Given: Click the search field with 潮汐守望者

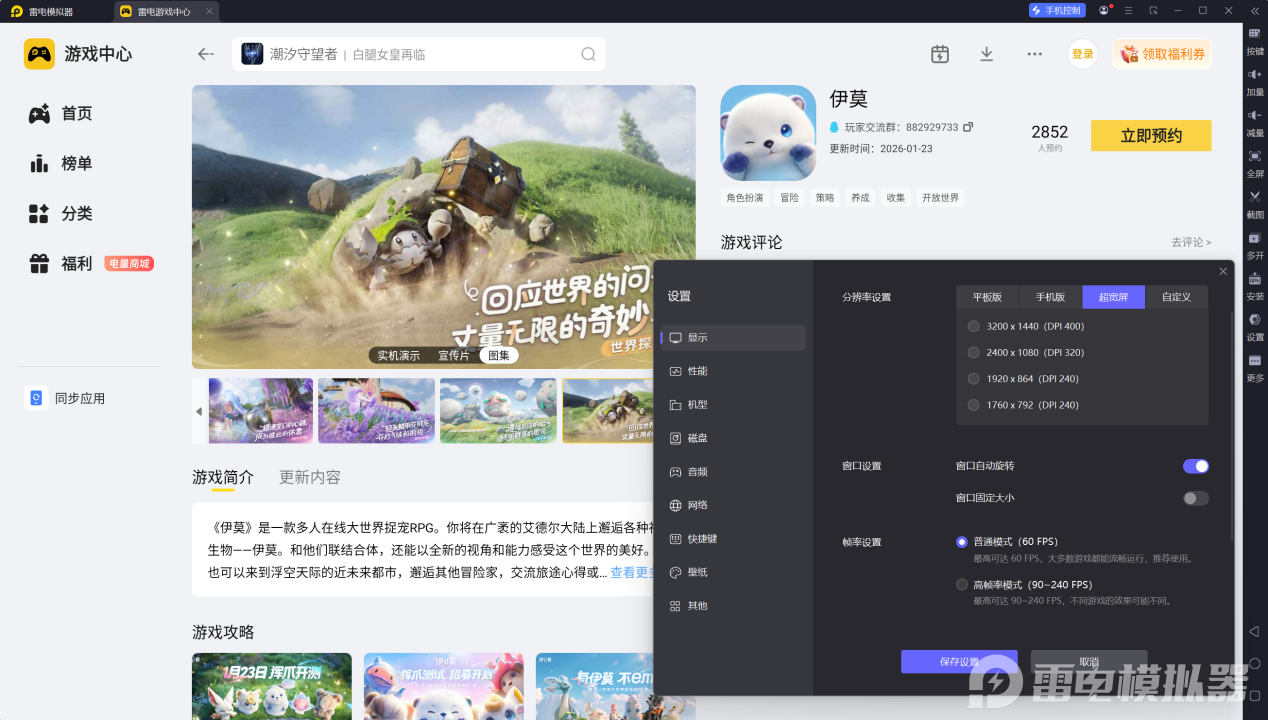Looking at the screenshot, I should pos(420,54).
